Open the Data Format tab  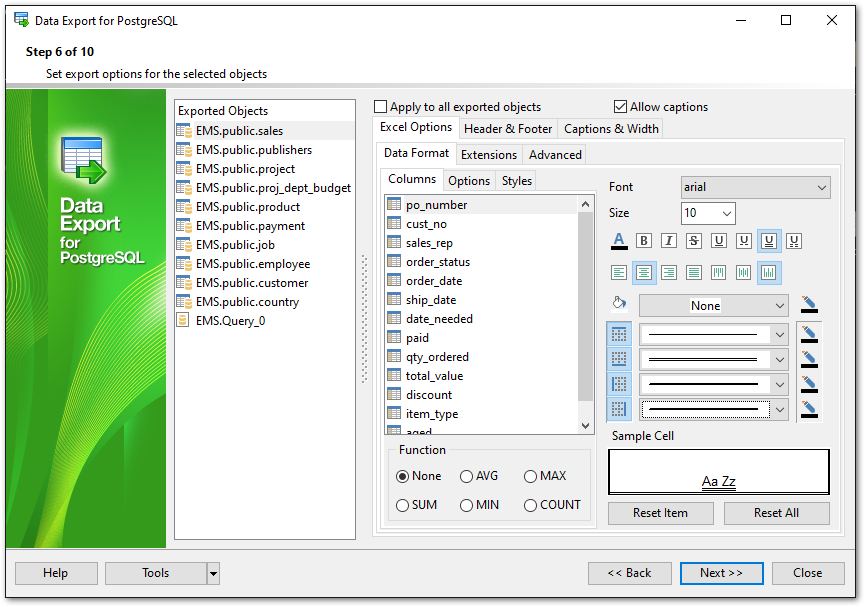click(417, 153)
